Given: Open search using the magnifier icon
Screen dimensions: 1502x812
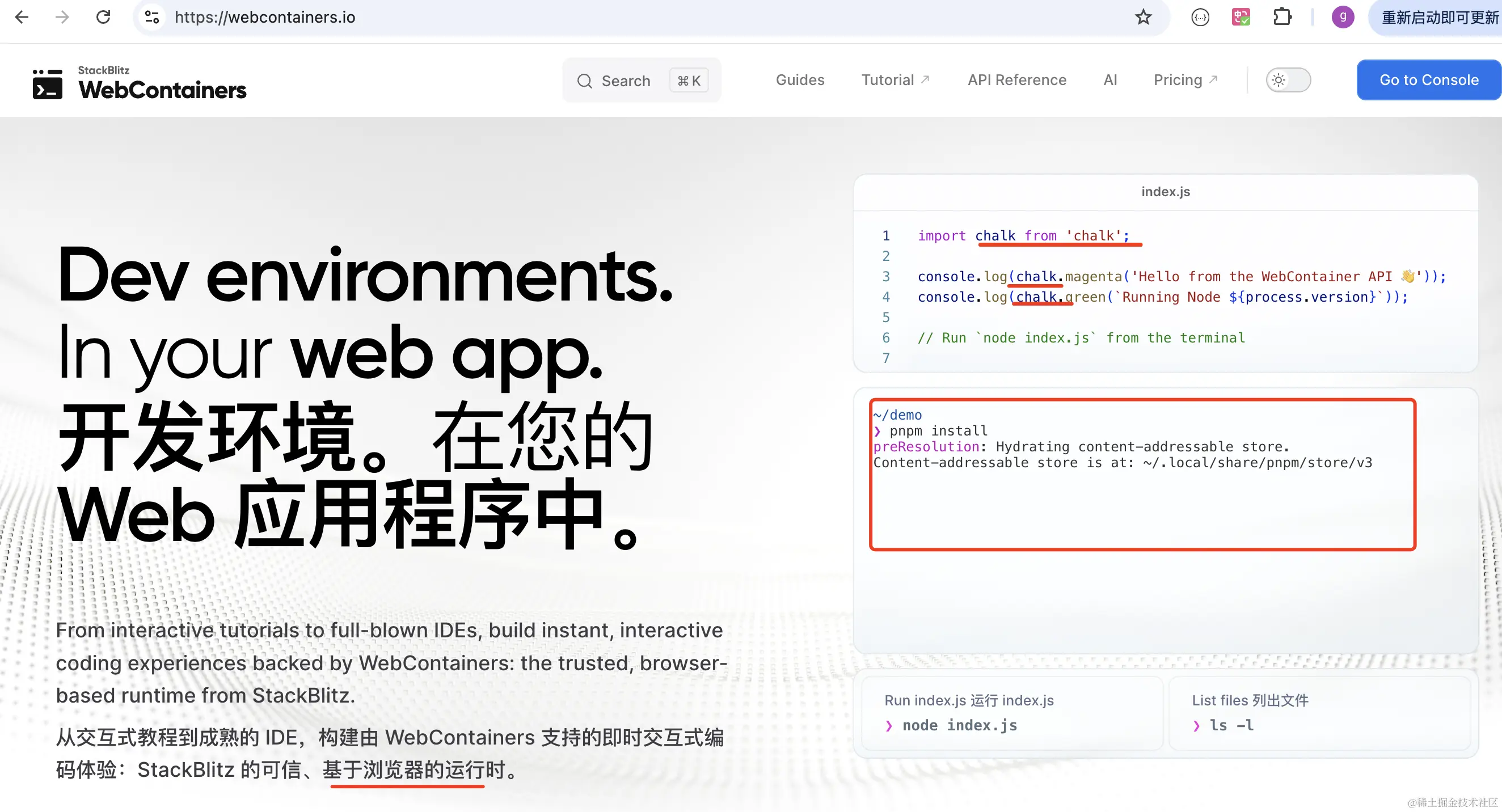Looking at the screenshot, I should tap(584, 81).
